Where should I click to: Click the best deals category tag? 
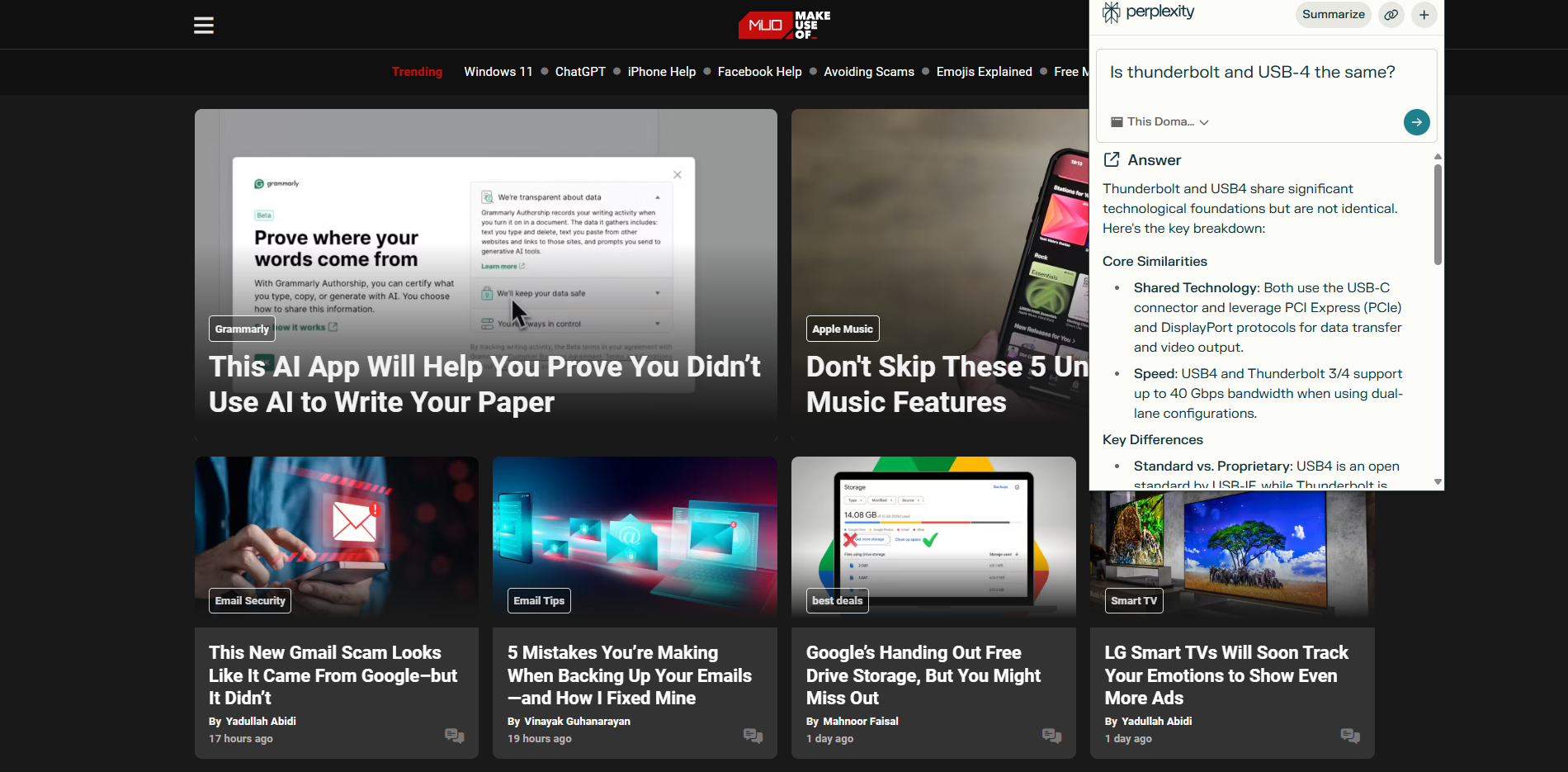coord(838,600)
